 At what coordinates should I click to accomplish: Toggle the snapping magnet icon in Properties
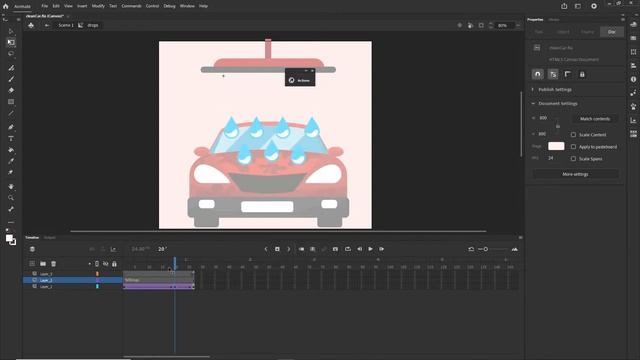pos(538,74)
